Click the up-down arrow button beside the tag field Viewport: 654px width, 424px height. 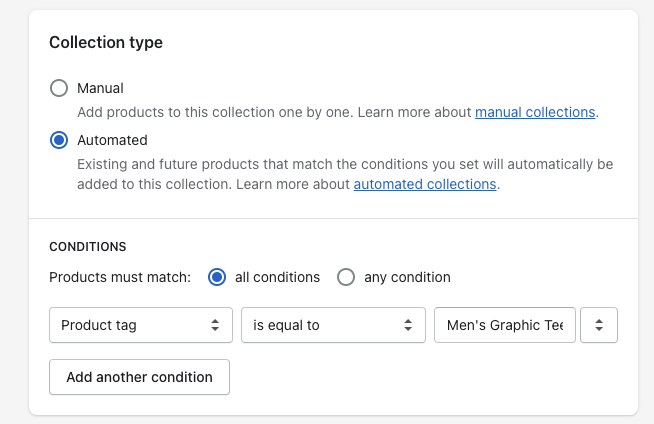599,325
